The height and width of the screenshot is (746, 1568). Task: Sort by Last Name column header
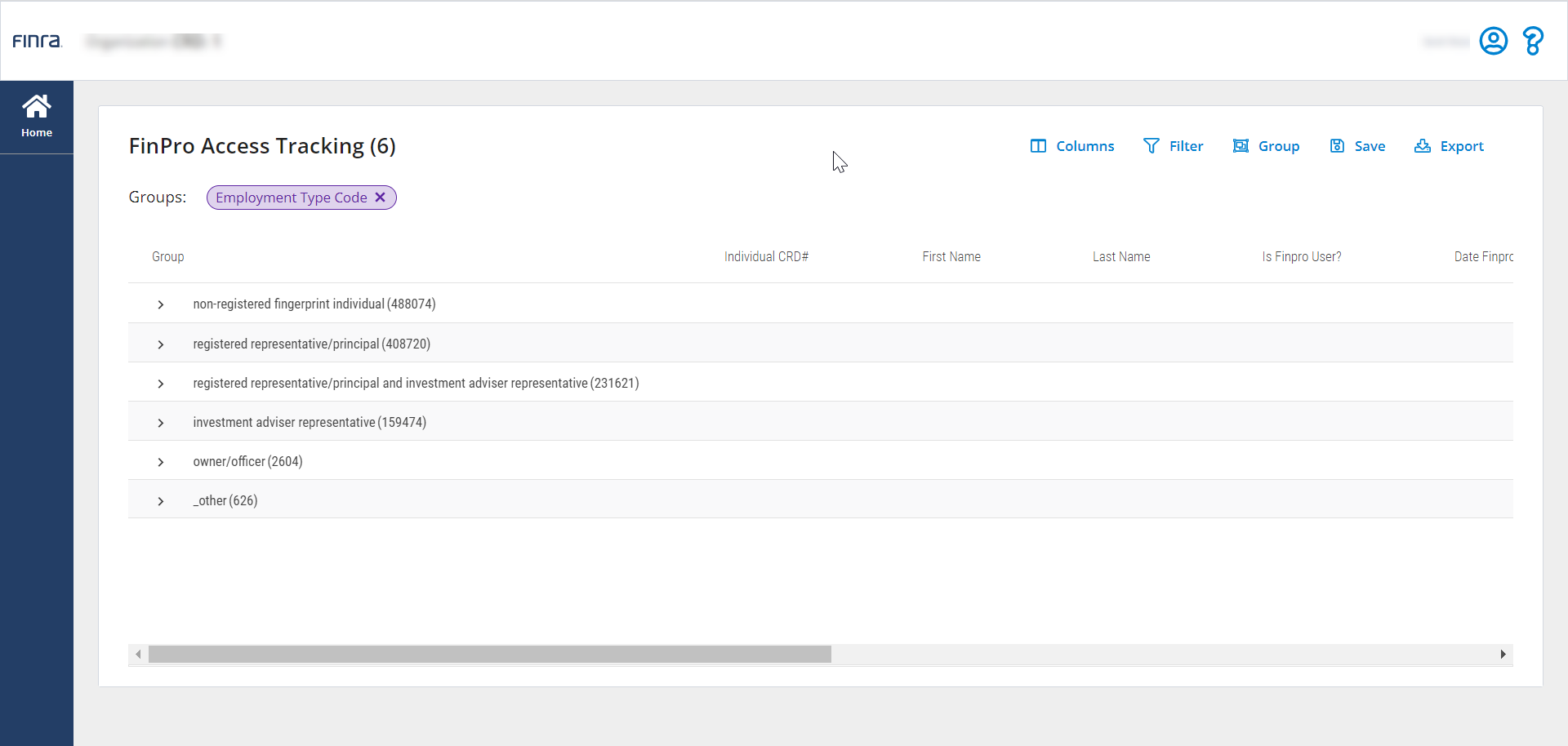coord(1121,257)
